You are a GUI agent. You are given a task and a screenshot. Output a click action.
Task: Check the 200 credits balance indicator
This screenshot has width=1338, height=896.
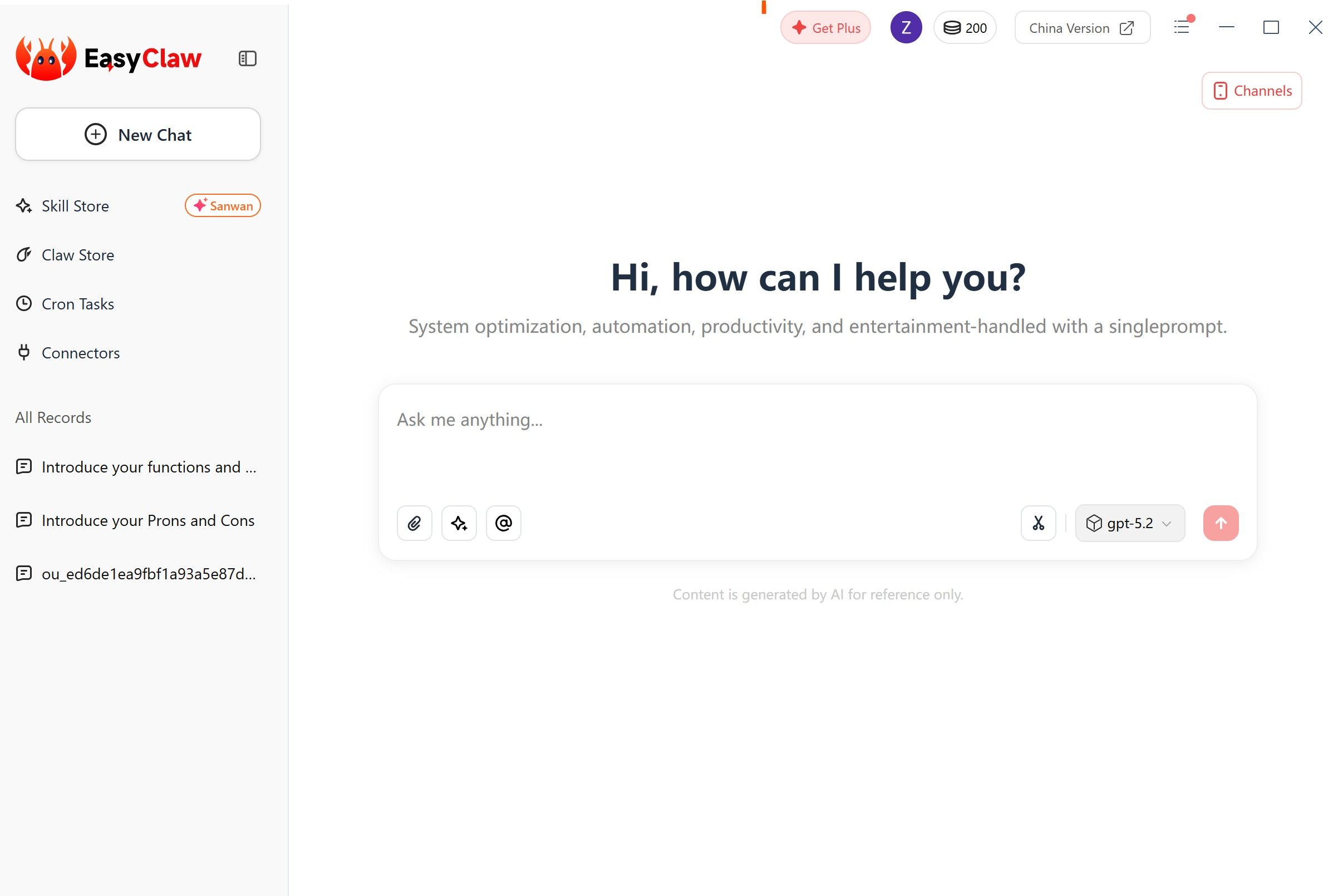[965, 27]
